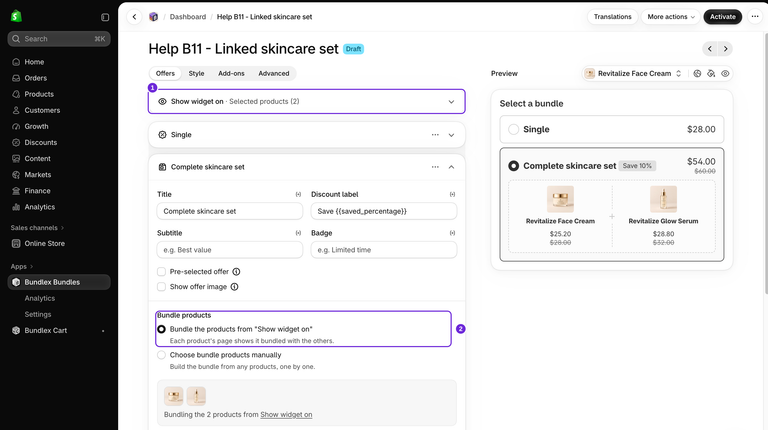Switch to the Advanced tab
The width and height of the screenshot is (768, 430).
[274, 73]
